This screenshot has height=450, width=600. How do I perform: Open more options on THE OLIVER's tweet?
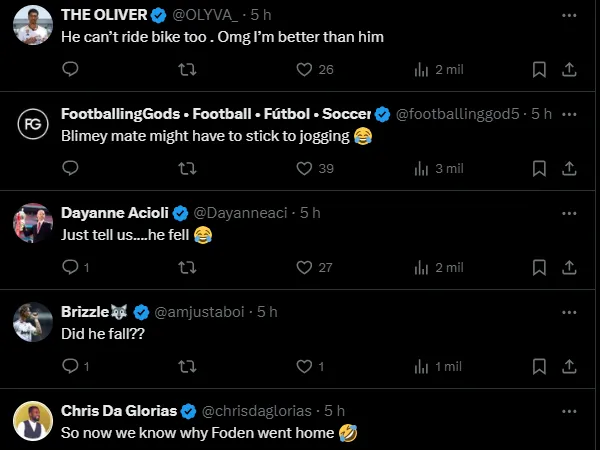569,16
